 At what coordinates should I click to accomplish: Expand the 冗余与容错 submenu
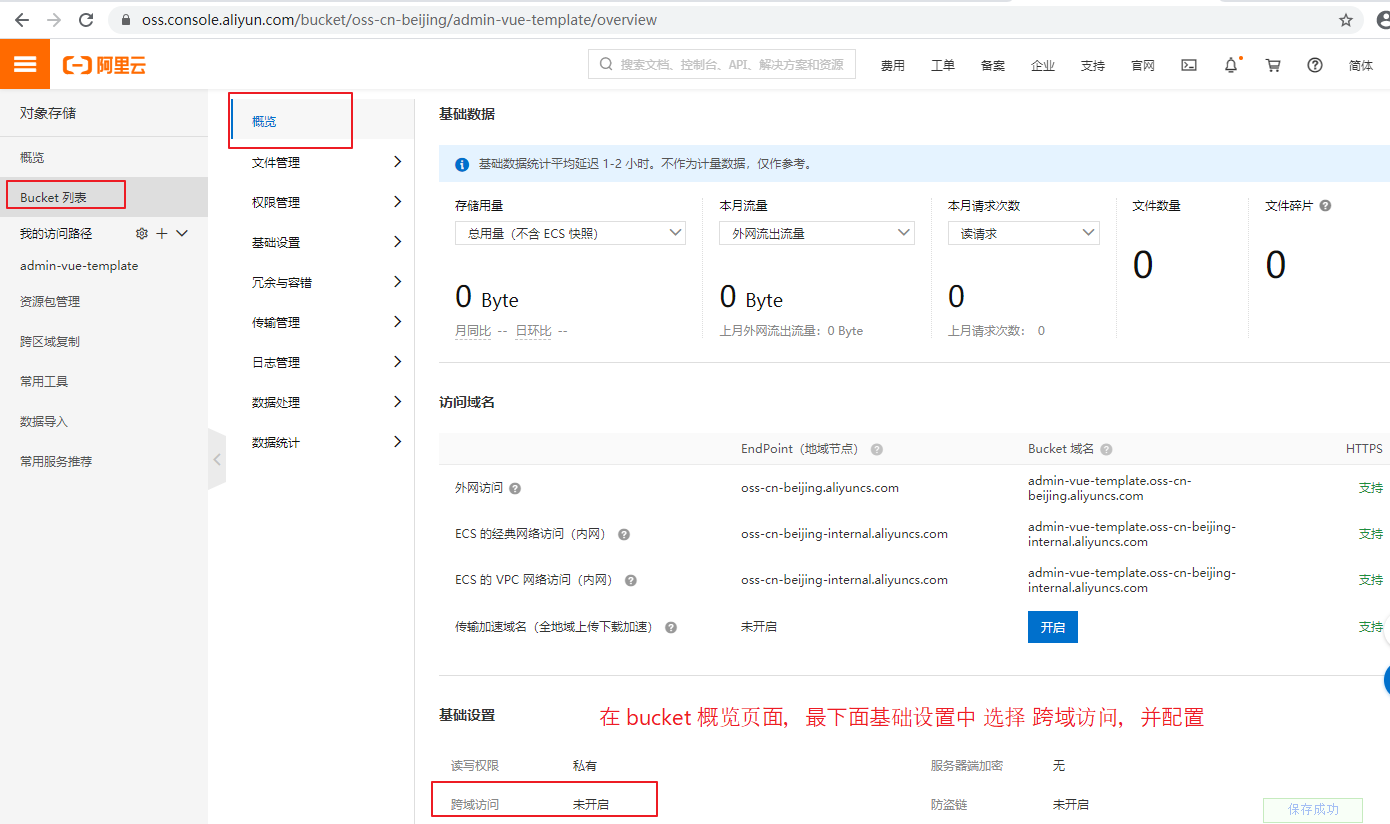point(397,282)
